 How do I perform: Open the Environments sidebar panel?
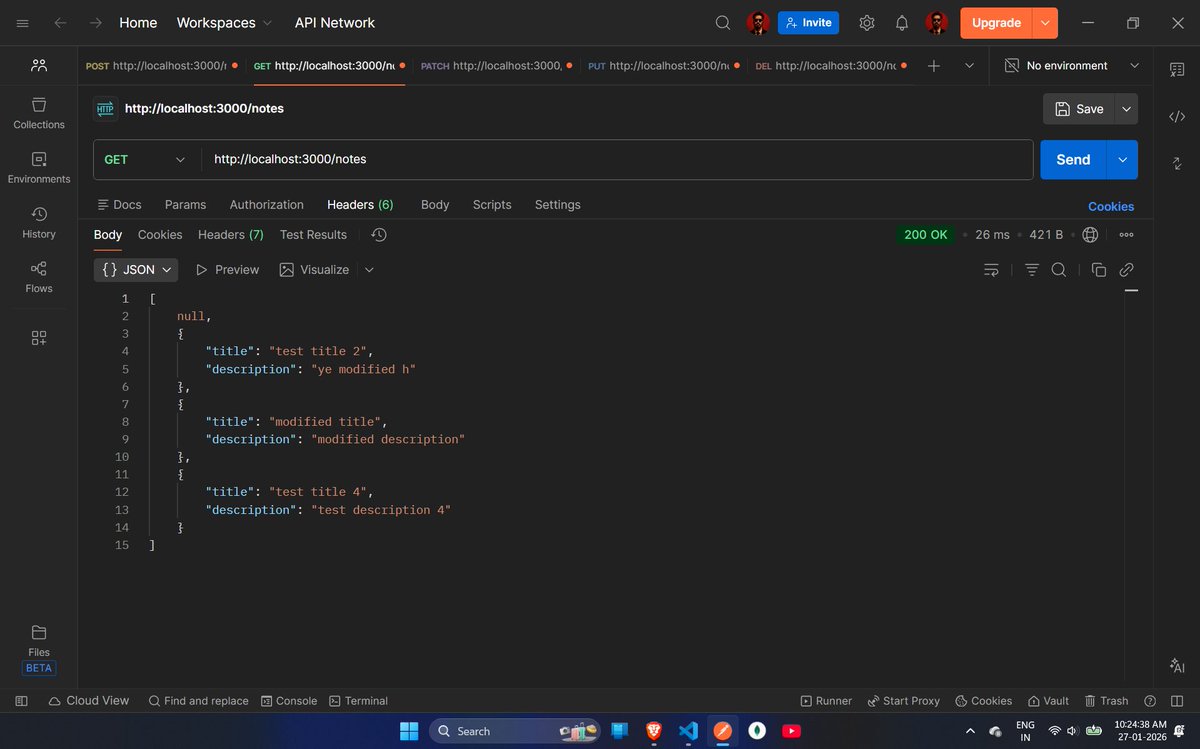39,168
